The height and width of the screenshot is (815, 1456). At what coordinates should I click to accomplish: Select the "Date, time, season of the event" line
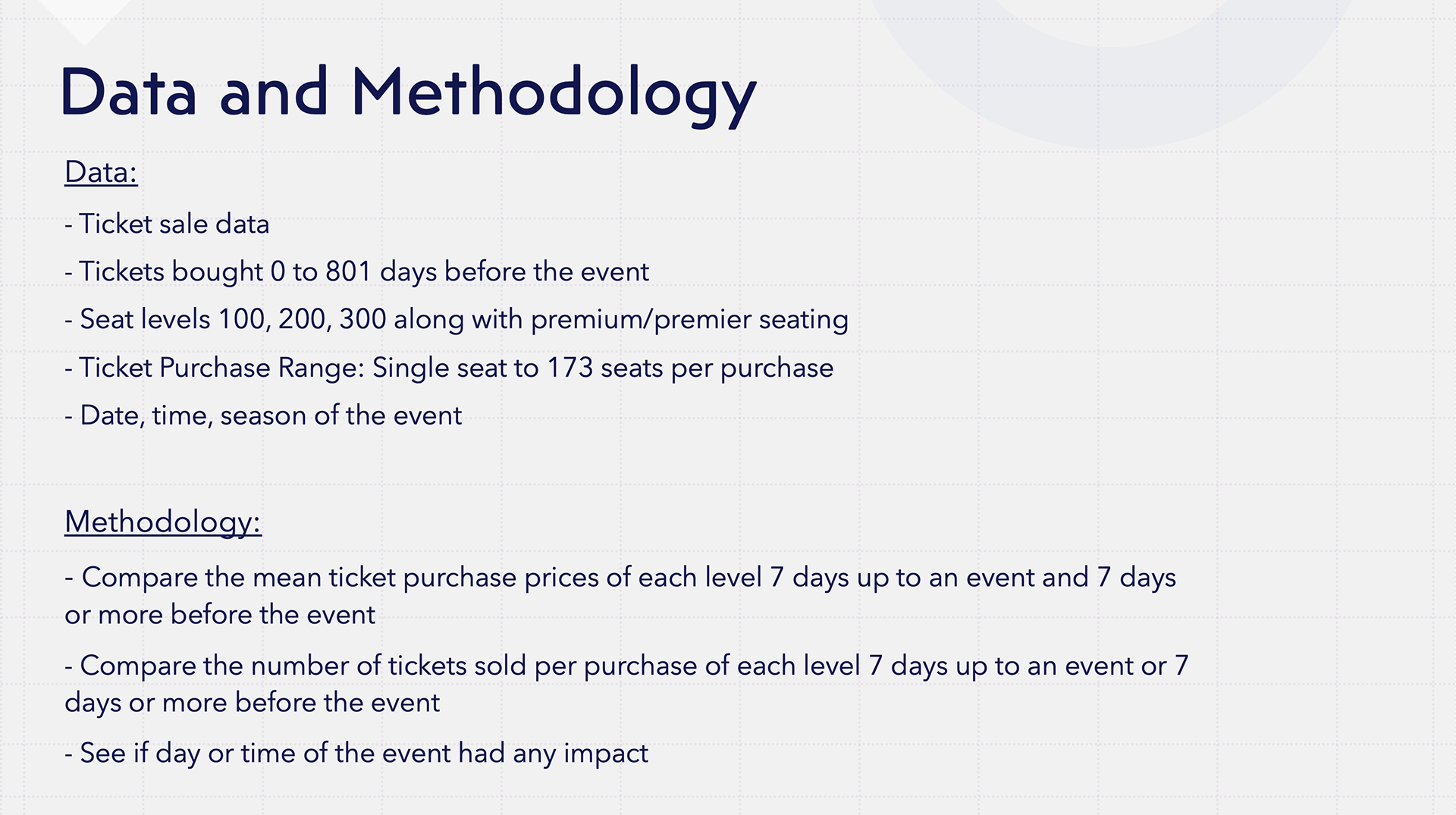(270, 415)
